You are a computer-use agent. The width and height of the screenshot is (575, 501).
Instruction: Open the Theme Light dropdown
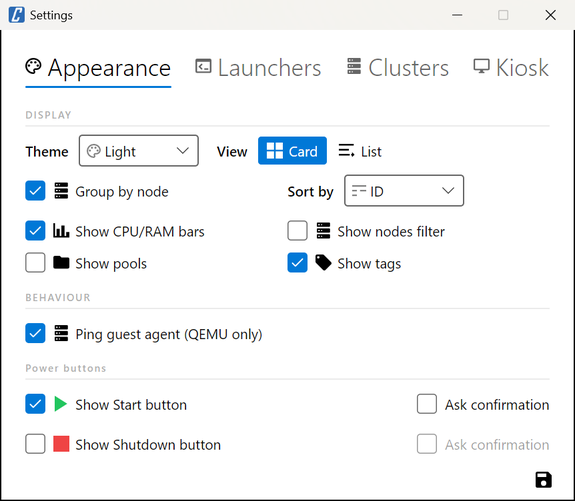tap(139, 151)
